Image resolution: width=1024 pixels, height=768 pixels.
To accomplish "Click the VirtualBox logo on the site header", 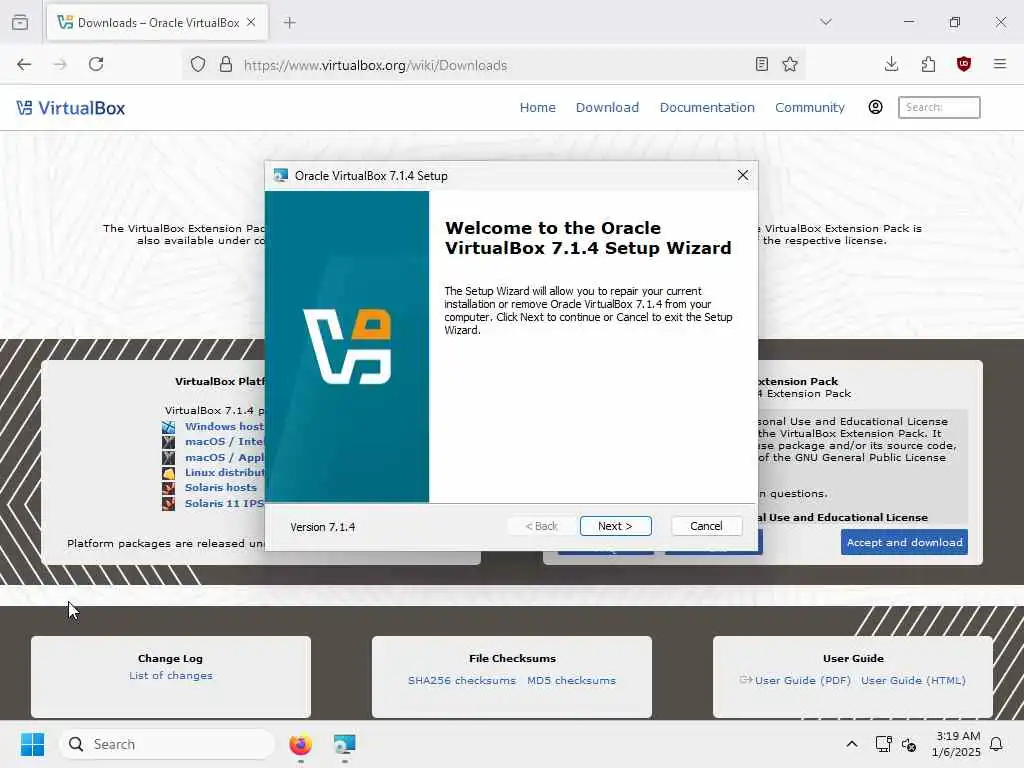I will point(71,108).
